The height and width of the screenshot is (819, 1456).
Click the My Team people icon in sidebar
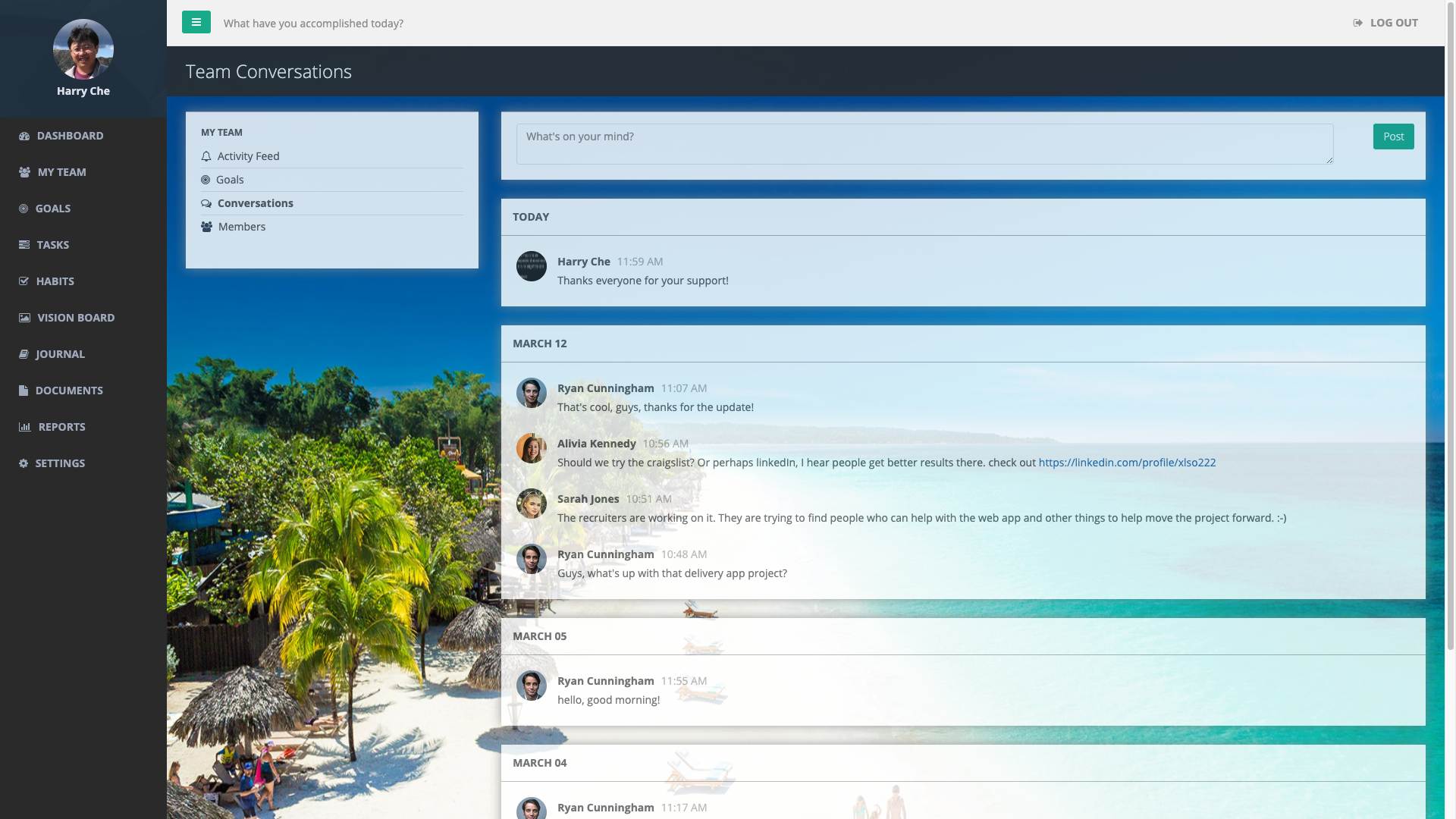(x=24, y=173)
